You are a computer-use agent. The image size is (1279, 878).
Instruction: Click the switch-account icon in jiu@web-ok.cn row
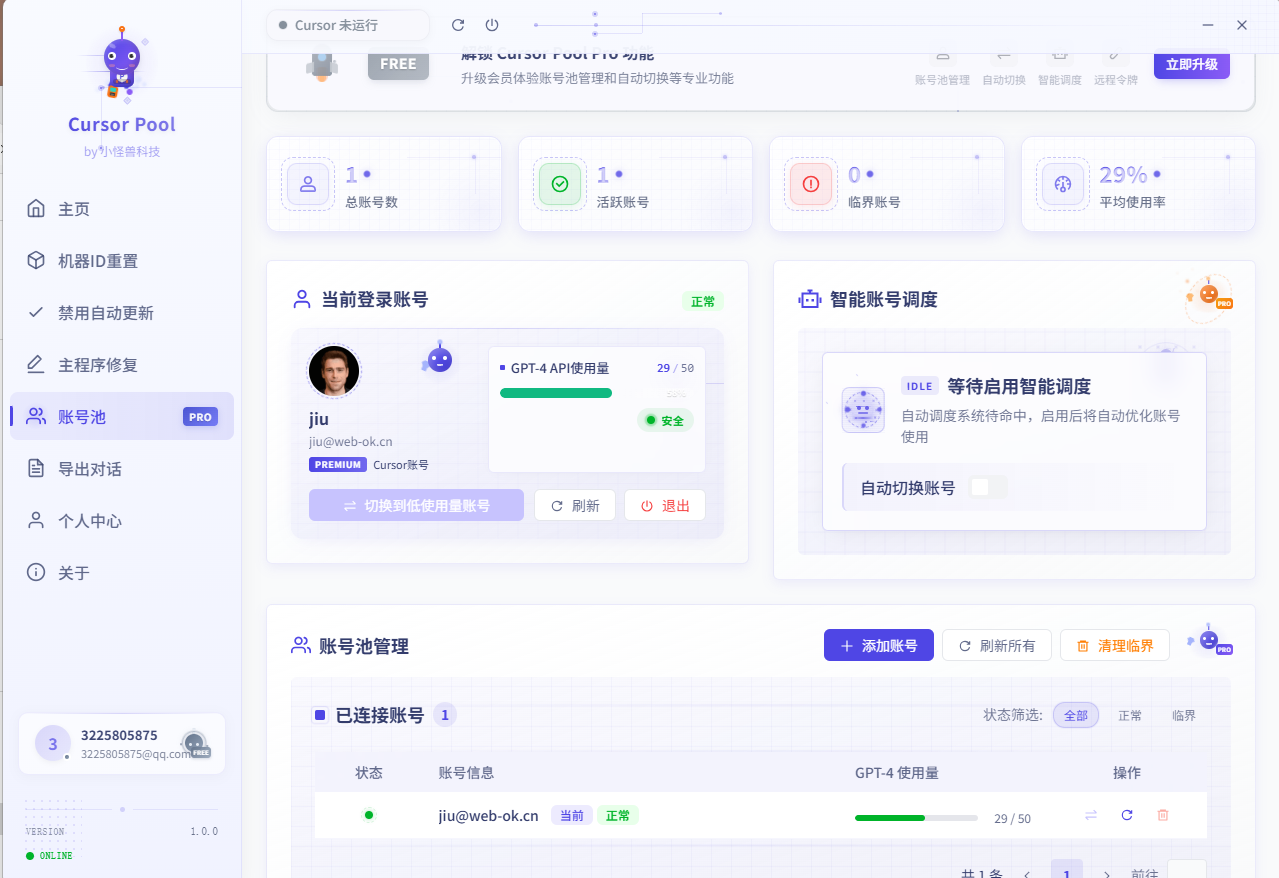point(1091,815)
